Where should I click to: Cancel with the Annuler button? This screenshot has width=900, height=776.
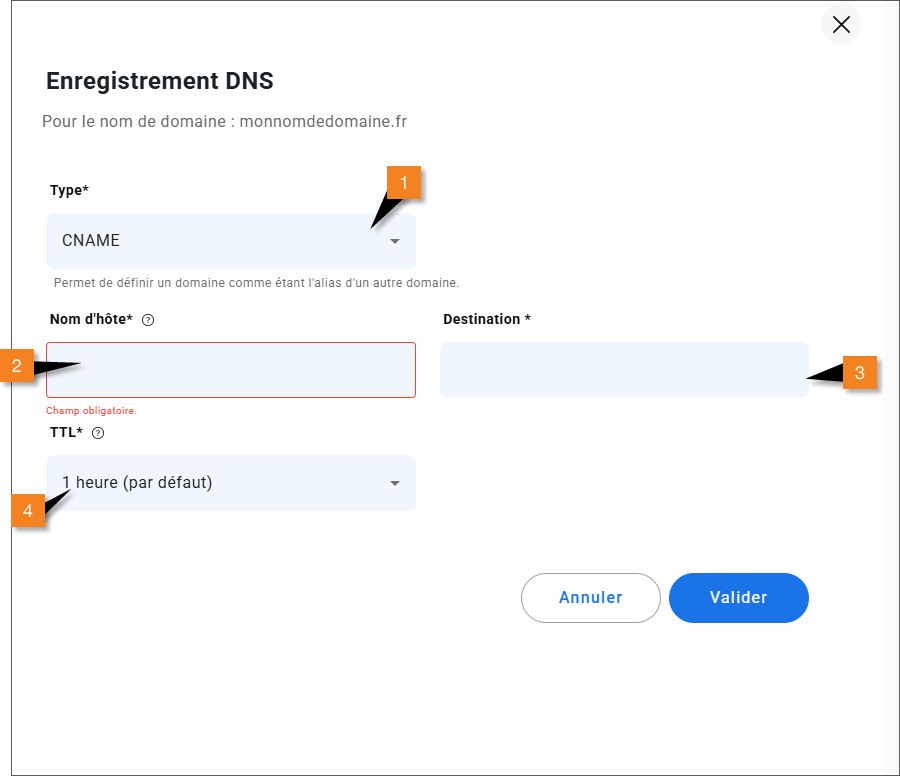(591, 597)
